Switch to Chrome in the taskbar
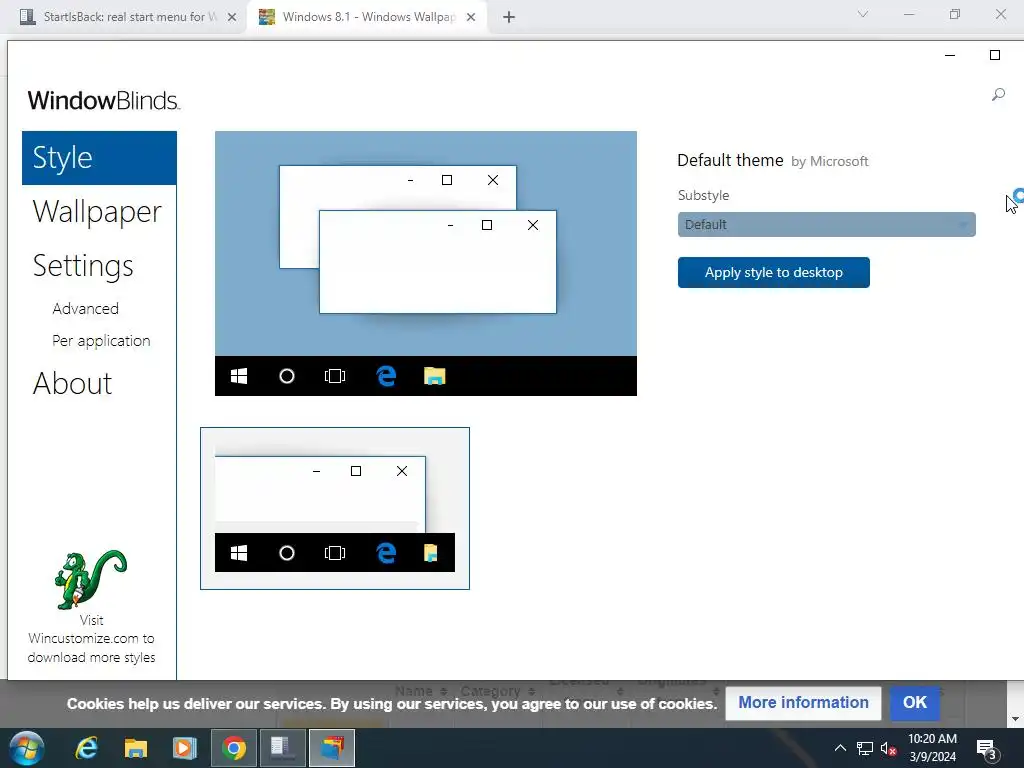Viewport: 1024px width, 768px height. click(234, 748)
